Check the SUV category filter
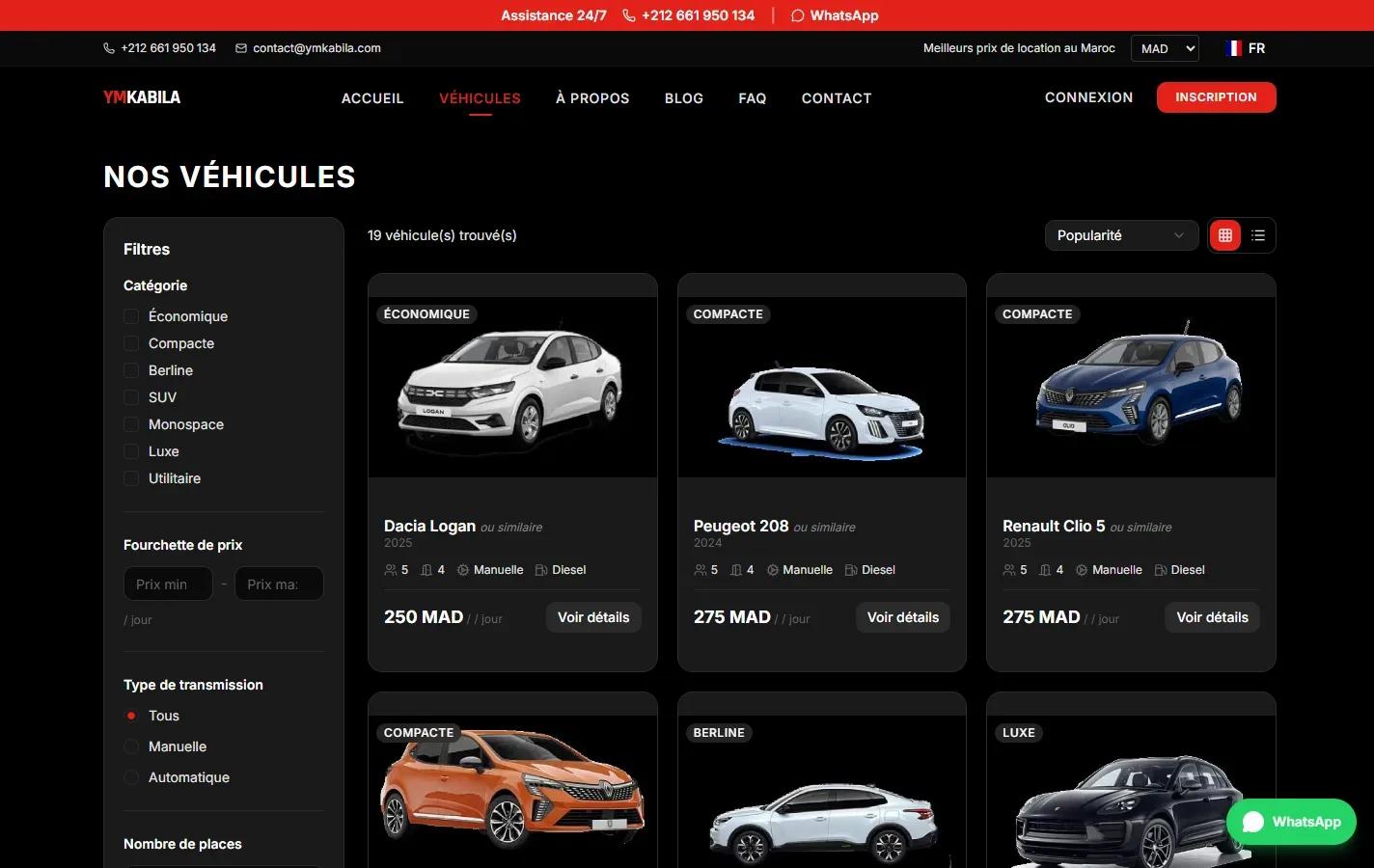This screenshot has width=1374, height=868. pyautogui.click(x=131, y=397)
